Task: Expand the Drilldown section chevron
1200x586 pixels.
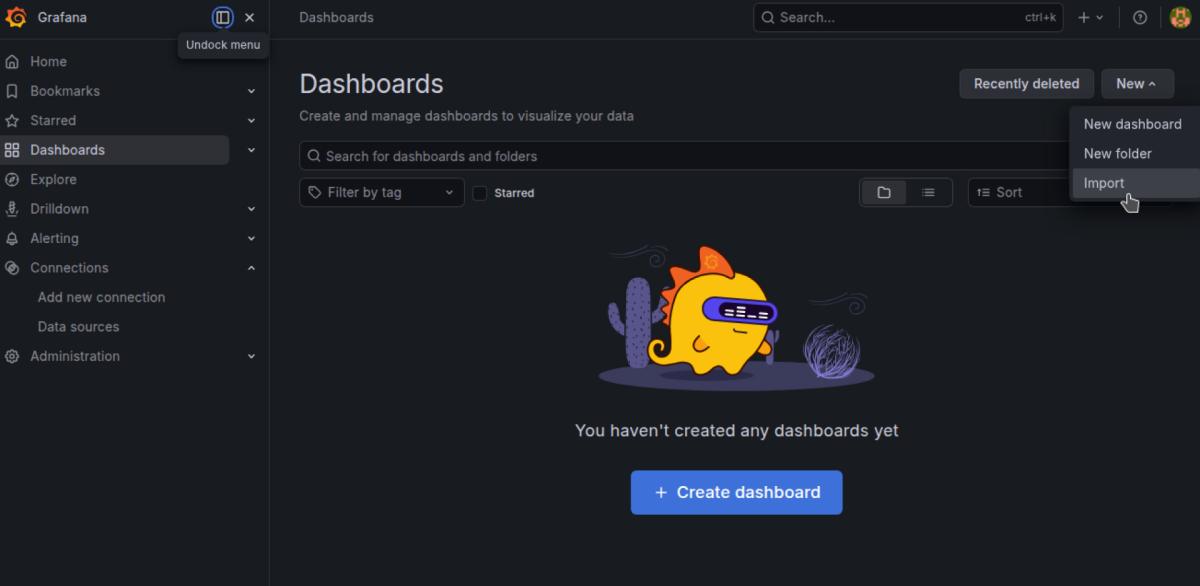Action: point(251,209)
